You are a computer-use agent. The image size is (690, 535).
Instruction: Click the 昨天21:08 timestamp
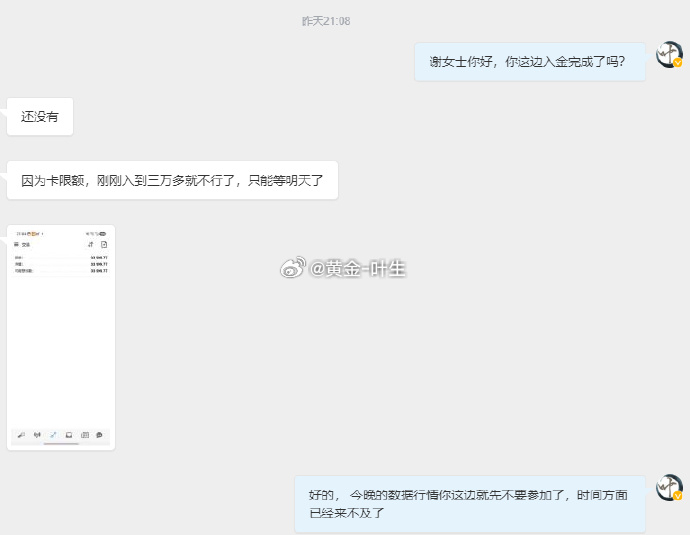click(326, 21)
